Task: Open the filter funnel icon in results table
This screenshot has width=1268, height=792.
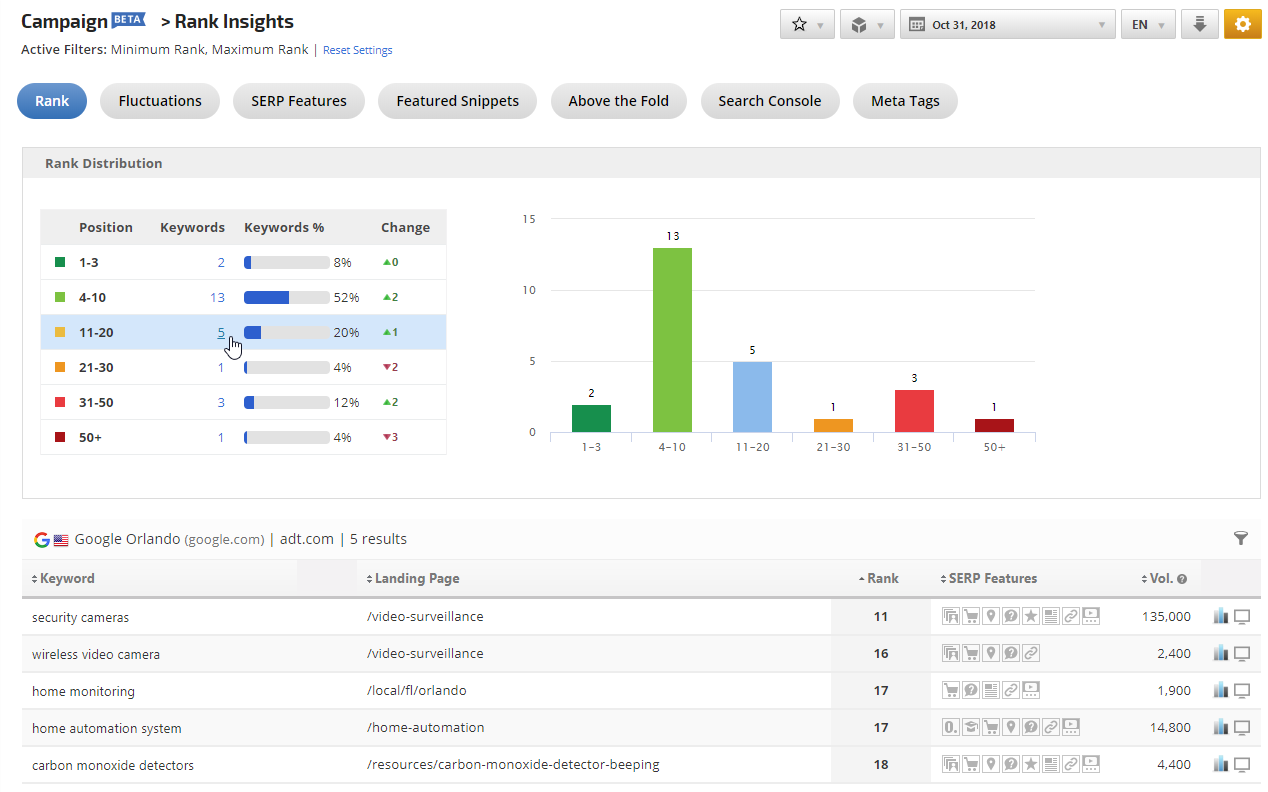Action: pyautogui.click(x=1240, y=539)
